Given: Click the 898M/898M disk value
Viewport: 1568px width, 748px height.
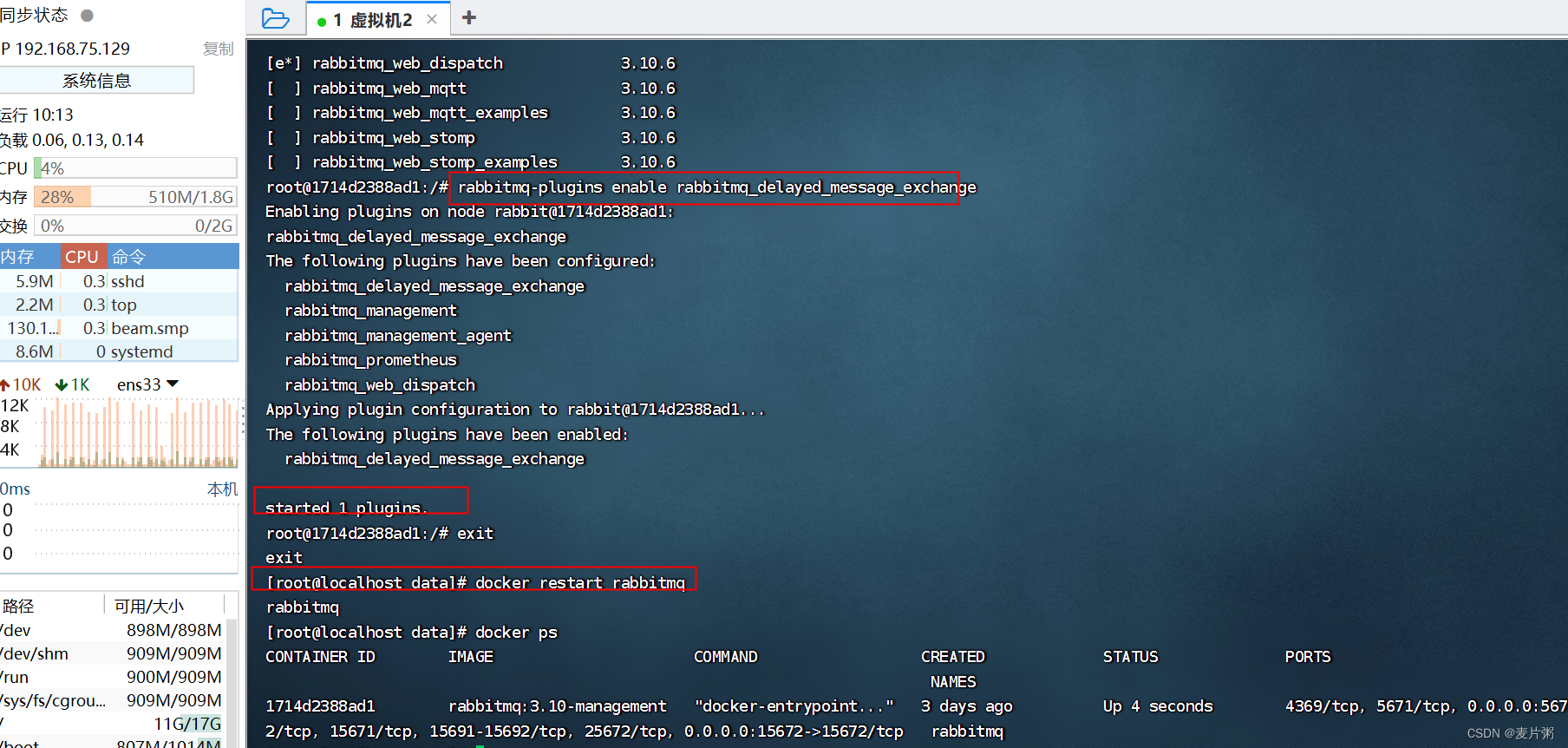Looking at the screenshot, I should click(174, 630).
